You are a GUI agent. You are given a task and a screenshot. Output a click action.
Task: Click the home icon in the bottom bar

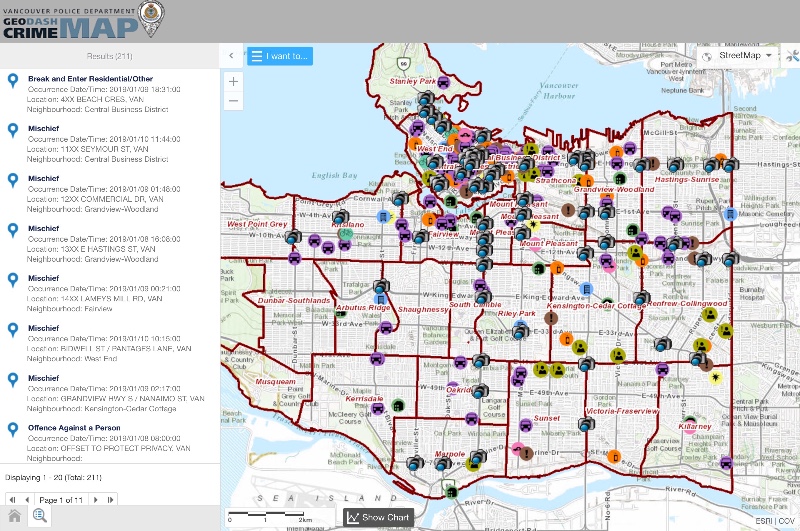coord(14,516)
